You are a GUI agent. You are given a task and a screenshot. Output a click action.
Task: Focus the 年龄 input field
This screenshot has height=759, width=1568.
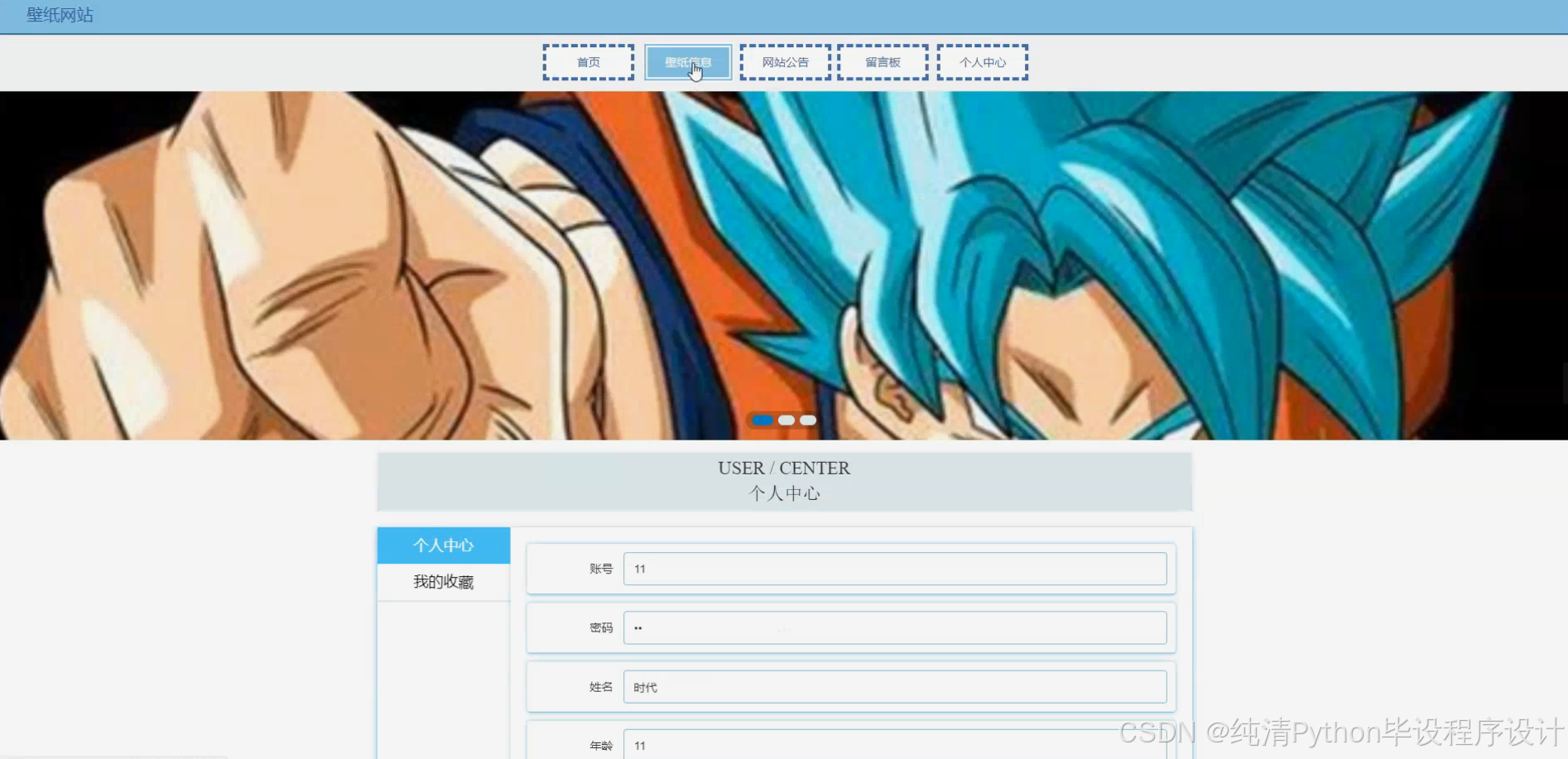click(895, 744)
